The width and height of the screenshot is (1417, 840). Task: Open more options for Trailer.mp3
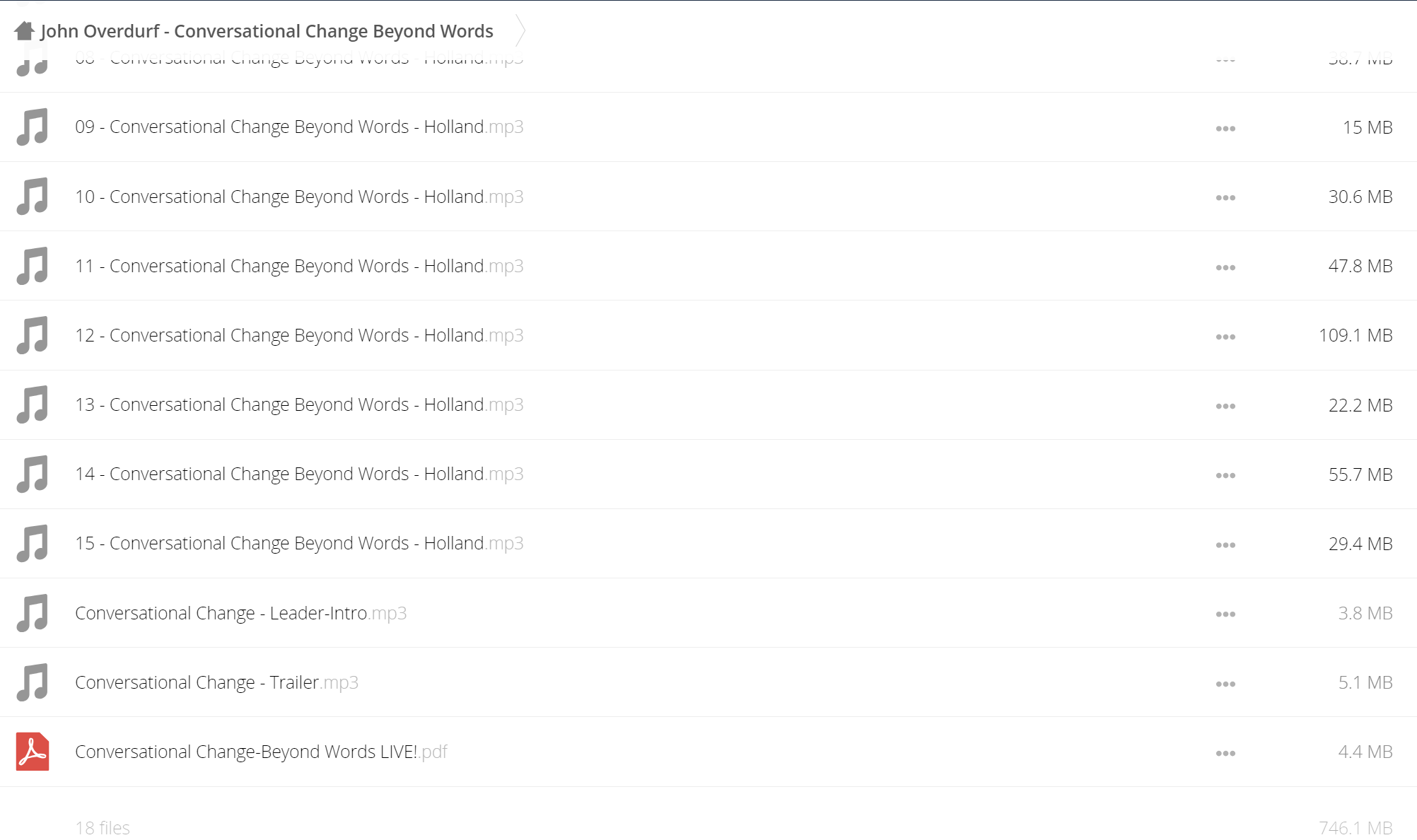pyautogui.click(x=1225, y=684)
